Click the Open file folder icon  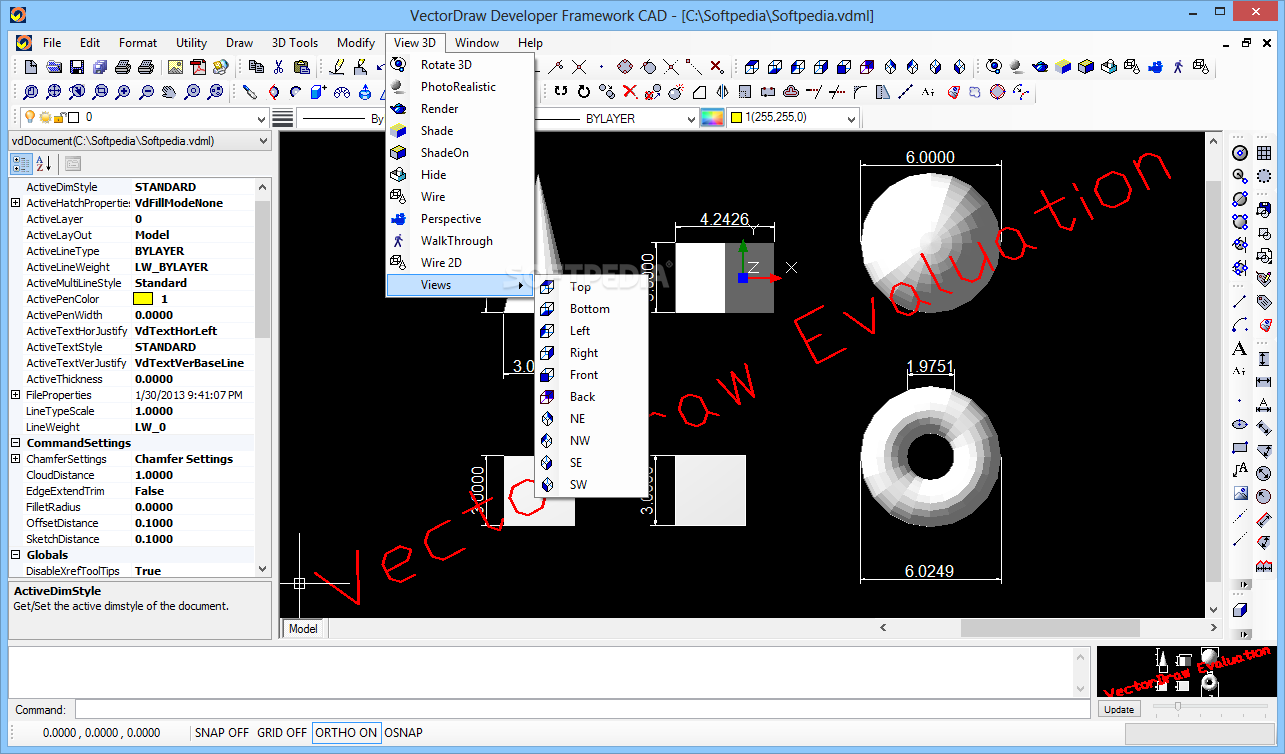tap(54, 67)
